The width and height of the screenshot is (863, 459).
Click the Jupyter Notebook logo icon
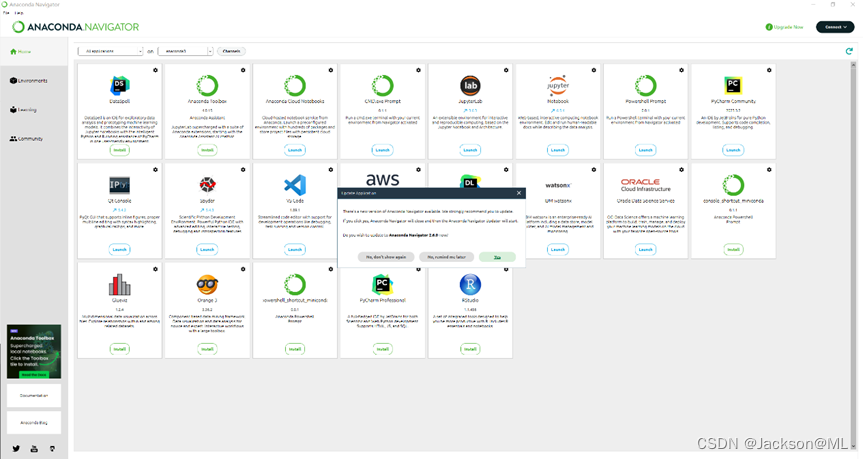(558, 85)
